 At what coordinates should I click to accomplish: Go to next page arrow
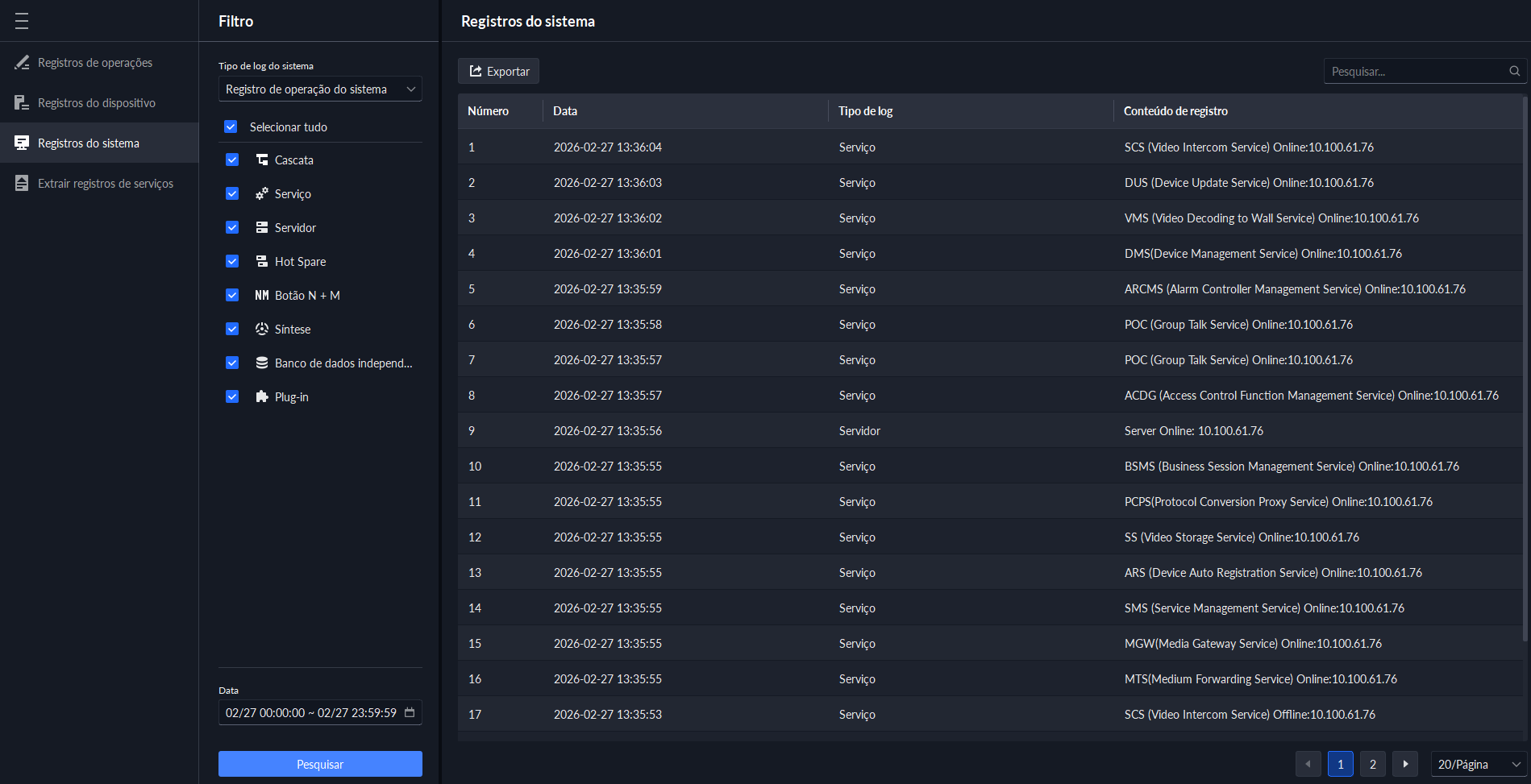click(1405, 764)
